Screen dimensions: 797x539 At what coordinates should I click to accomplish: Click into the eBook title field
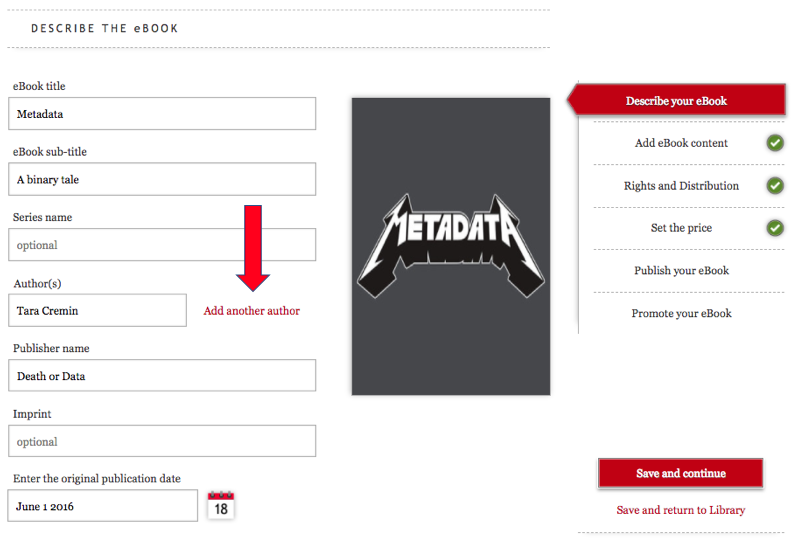[164, 114]
